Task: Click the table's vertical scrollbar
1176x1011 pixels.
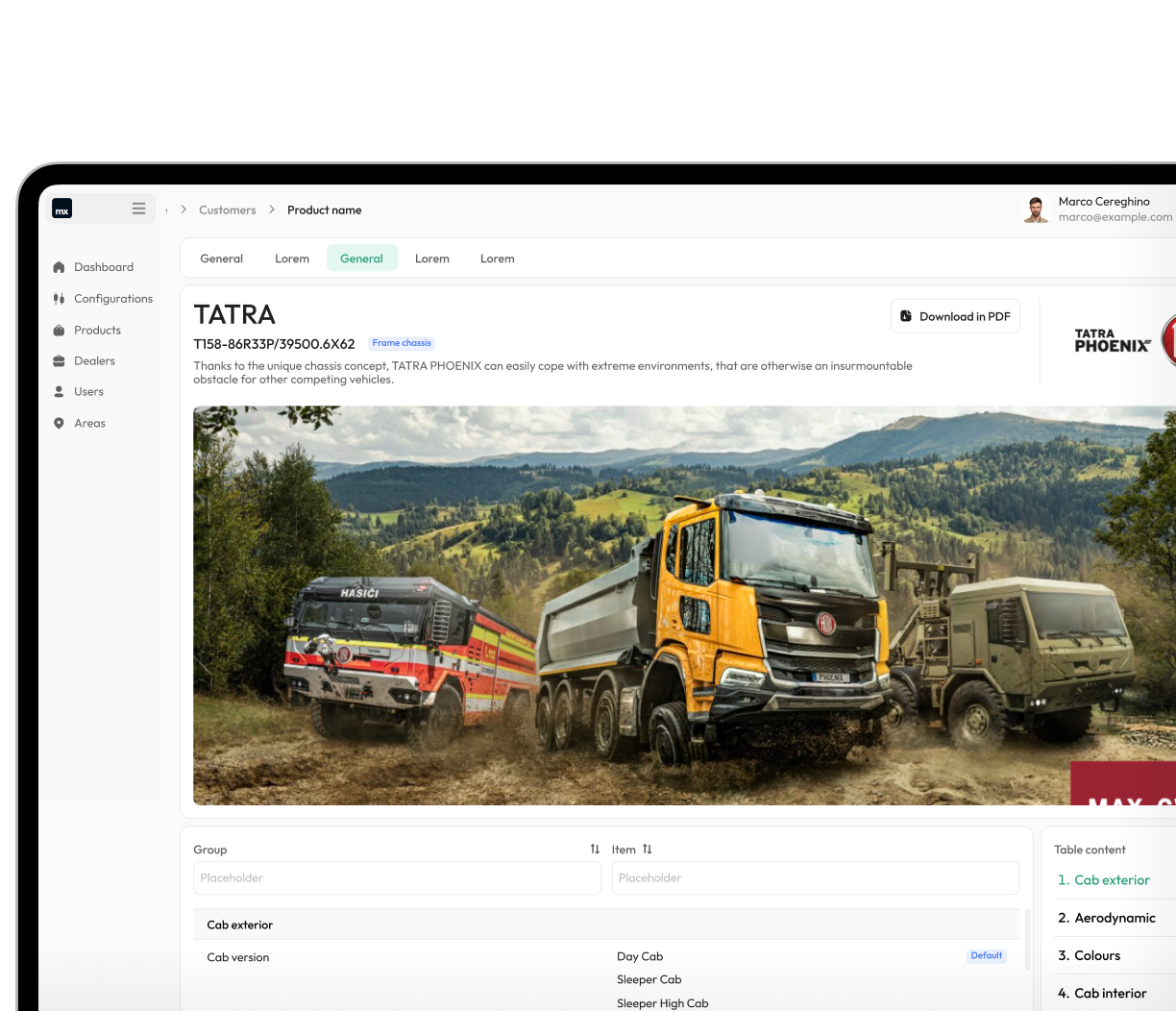Action: pos(1027,940)
